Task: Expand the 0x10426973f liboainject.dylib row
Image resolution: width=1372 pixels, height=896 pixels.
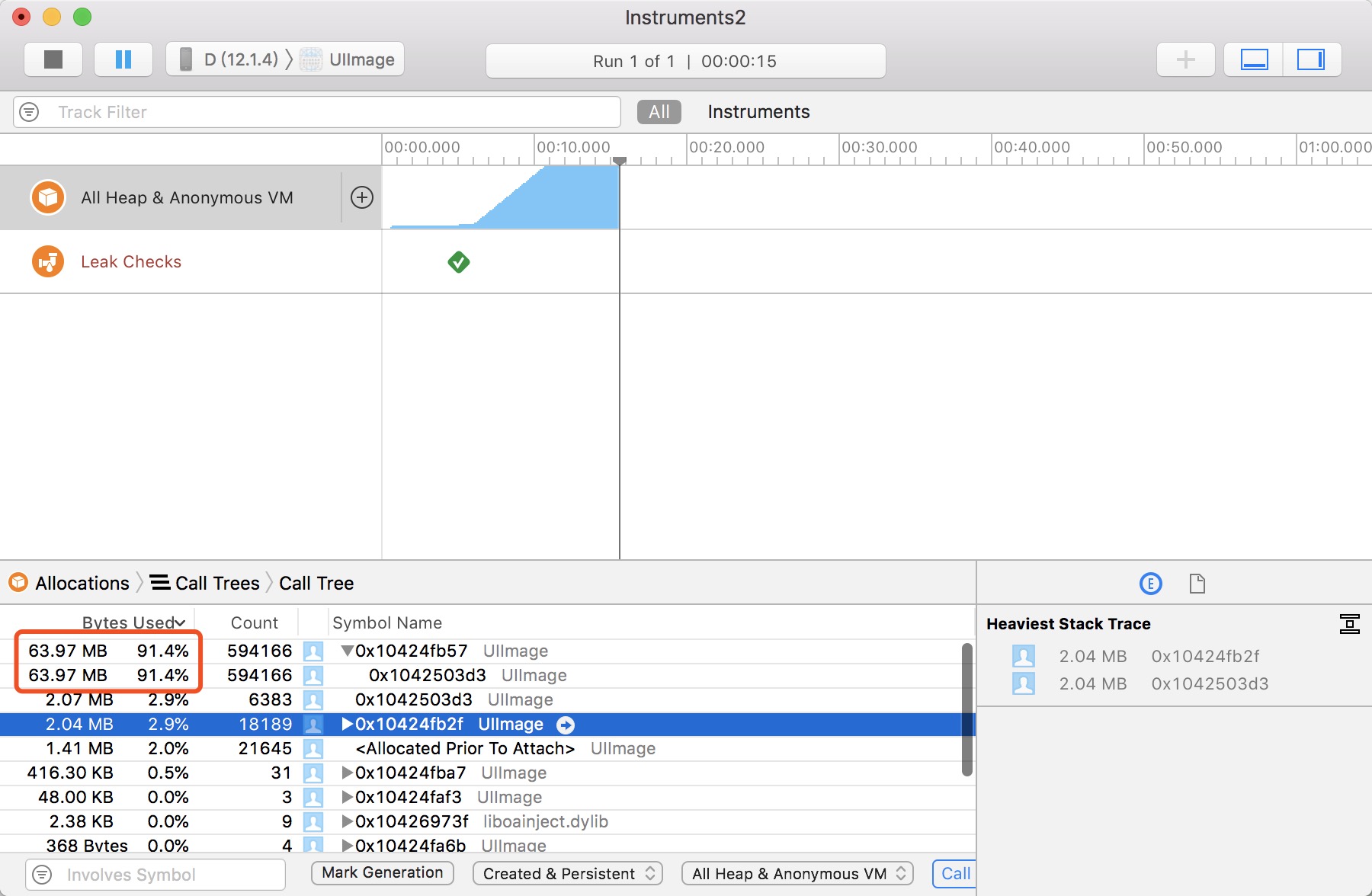Action: point(347,821)
